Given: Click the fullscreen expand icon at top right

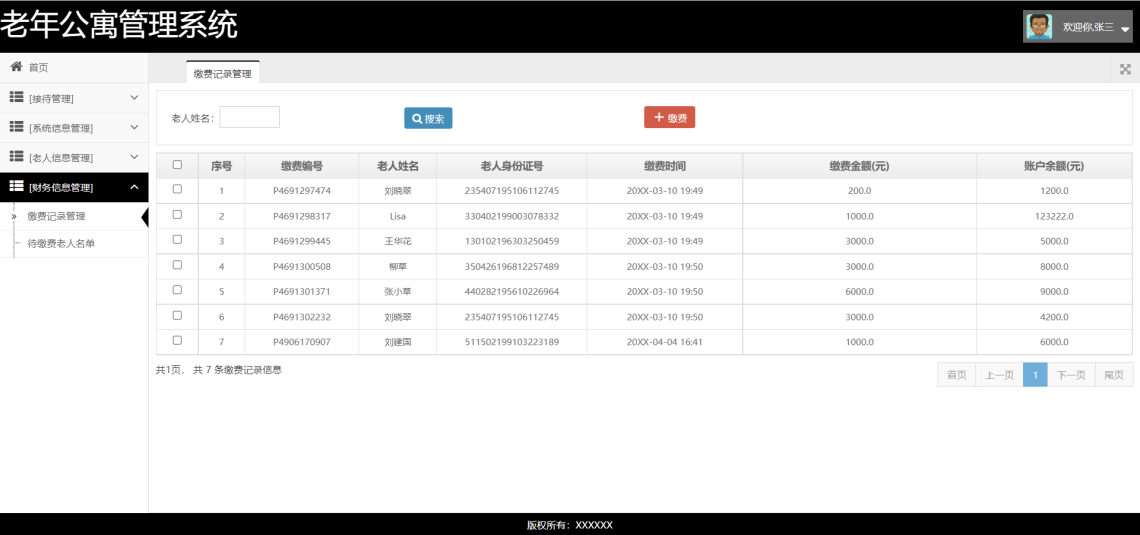Looking at the screenshot, I should click(1125, 69).
